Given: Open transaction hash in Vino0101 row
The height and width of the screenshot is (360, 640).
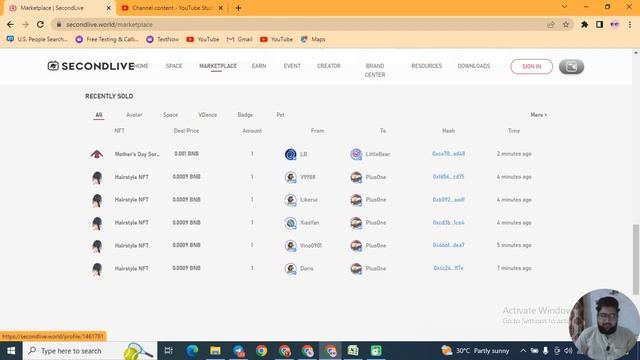Looking at the screenshot, I should click(448, 245).
